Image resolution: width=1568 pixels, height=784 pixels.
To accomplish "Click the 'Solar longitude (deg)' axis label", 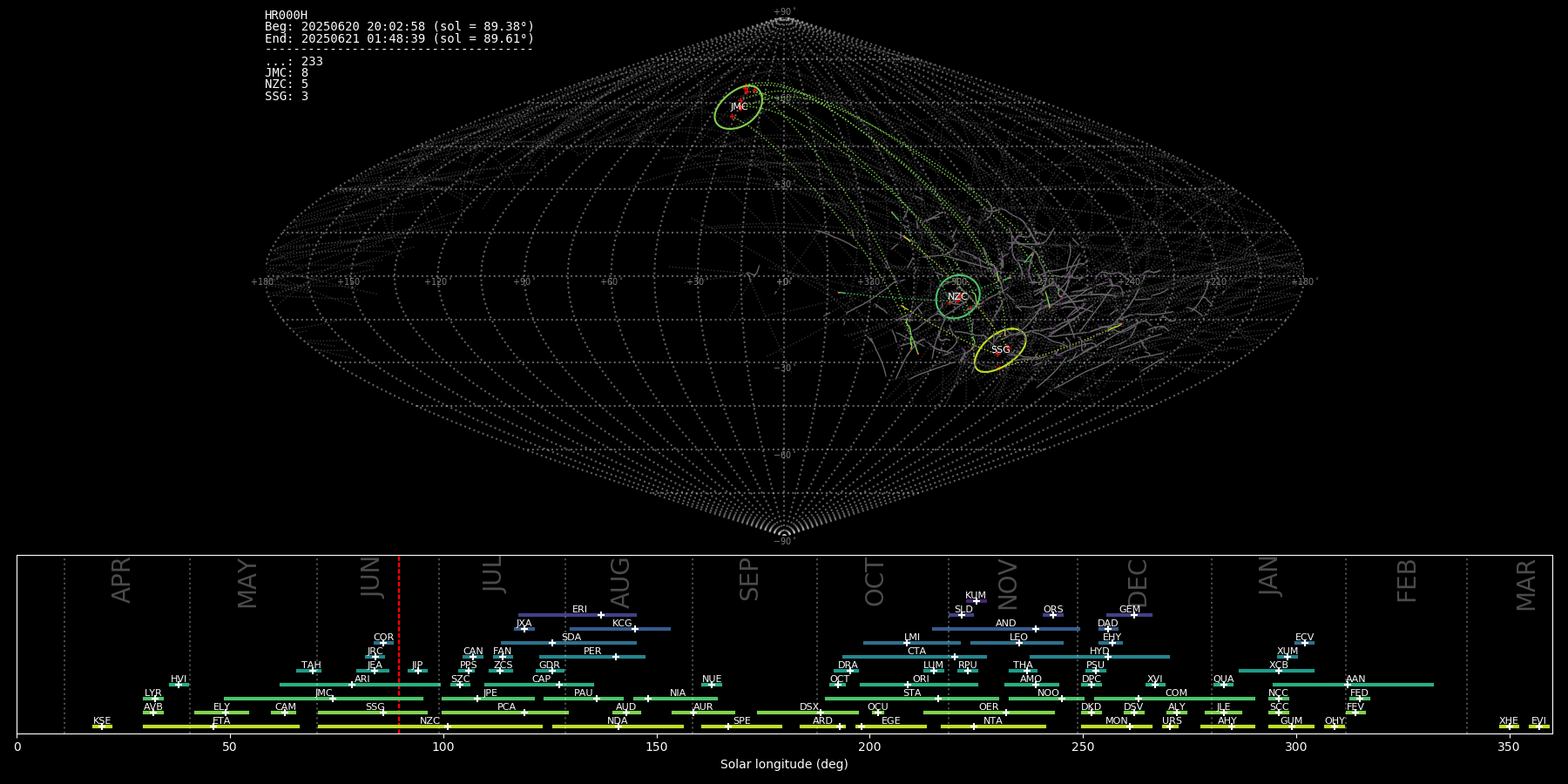I will click(x=784, y=764).
